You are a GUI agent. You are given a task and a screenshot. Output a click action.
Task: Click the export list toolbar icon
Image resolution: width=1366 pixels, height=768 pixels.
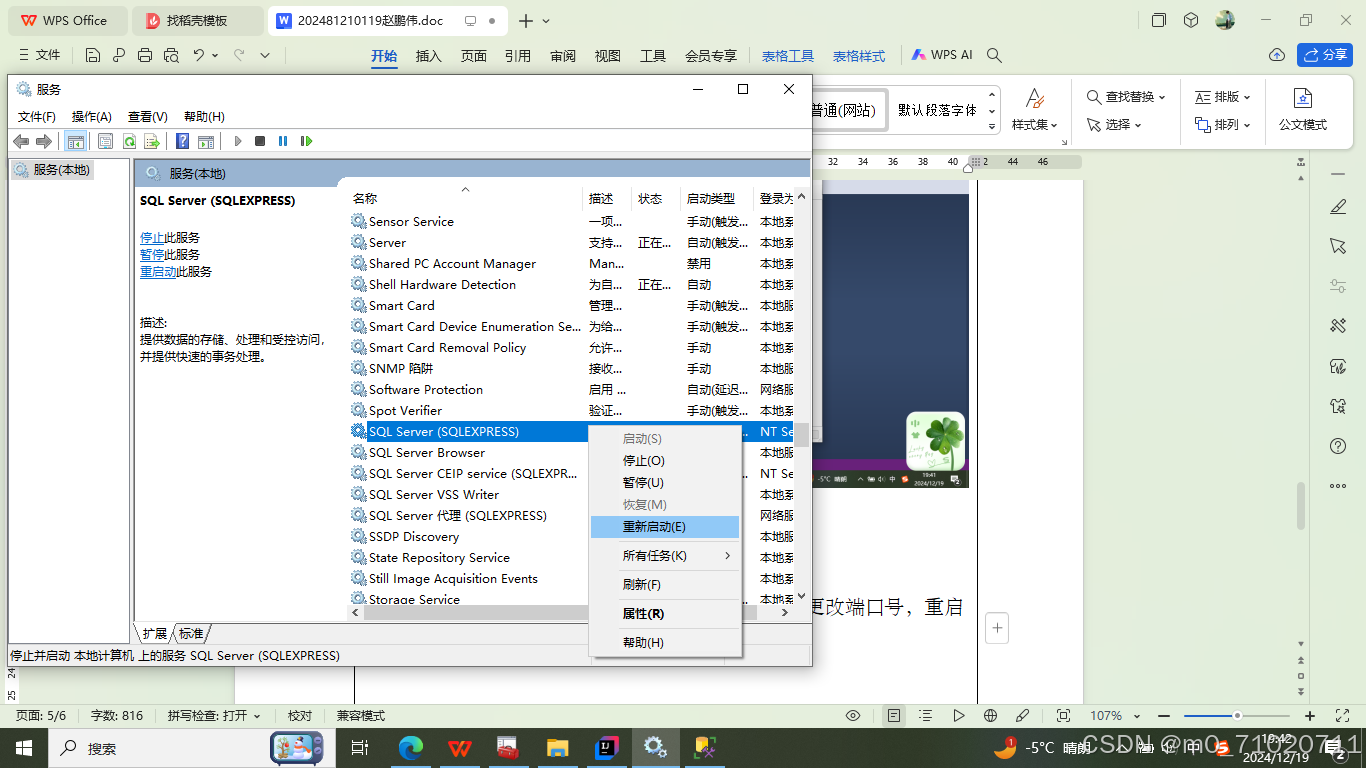point(152,141)
